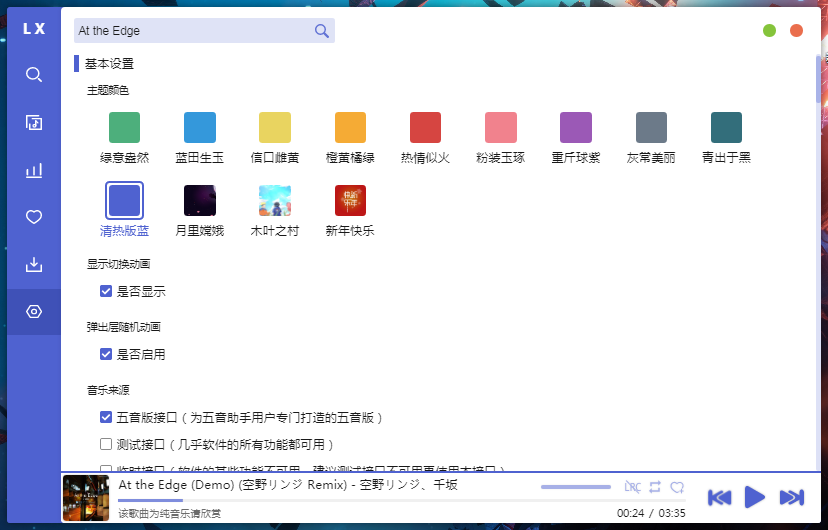Click the 弹出层随机动画 label
Screen dimensions: 828x530
click(124, 327)
